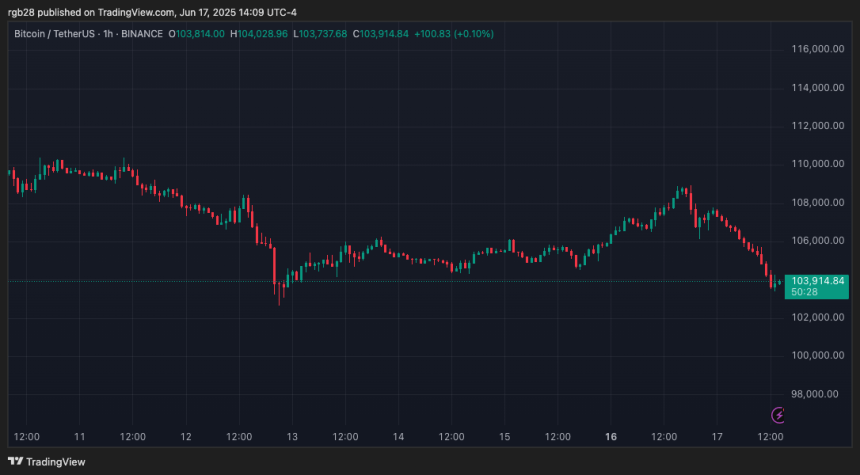Select the 13 date marker on time axis
860x475 pixels.
[292, 437]
